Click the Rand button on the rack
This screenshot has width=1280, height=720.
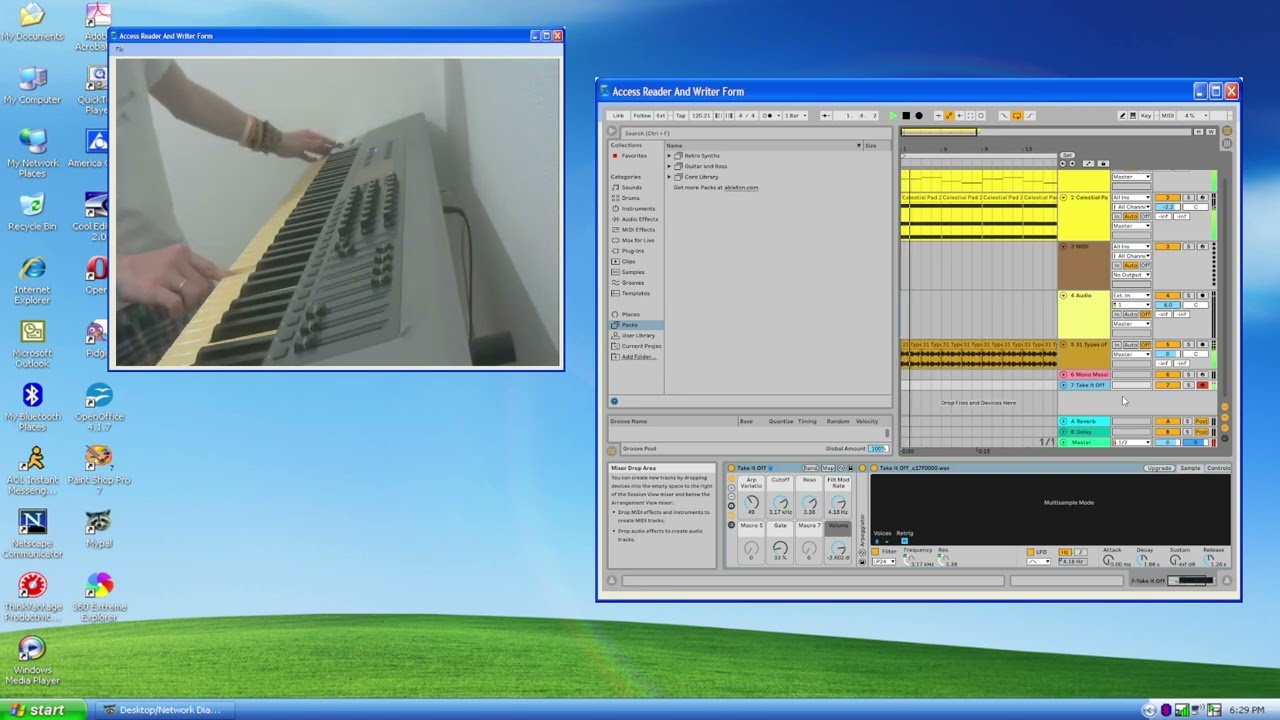click(x=811, y=468)
